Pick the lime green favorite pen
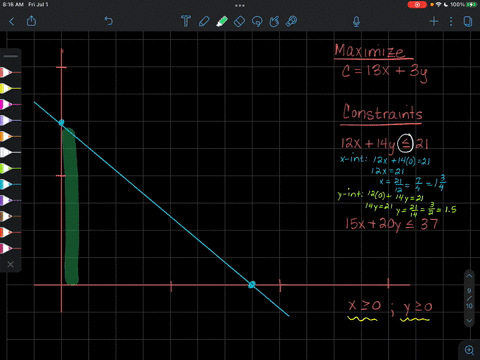Image resolution: width=480 pixels, height=360 pixels. click(x=10, y=168)
